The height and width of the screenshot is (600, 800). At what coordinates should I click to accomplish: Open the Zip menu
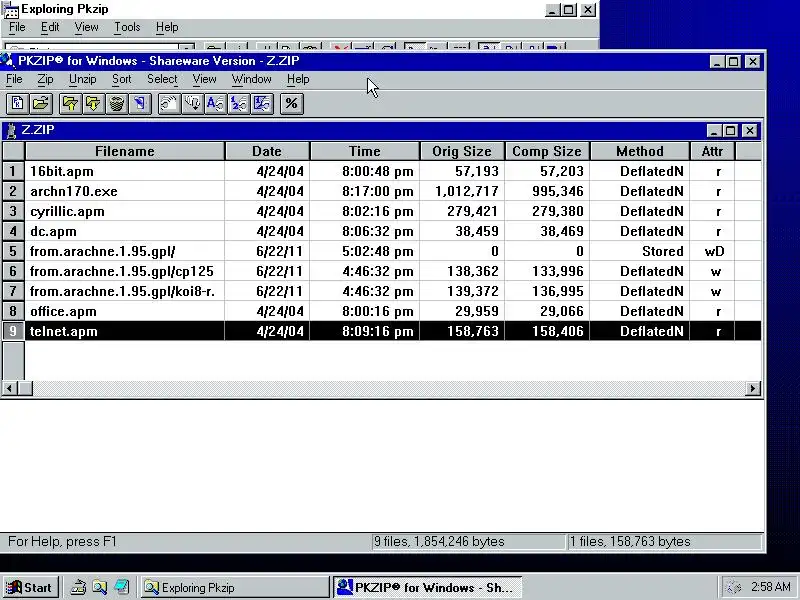click(x=45, y=80)
